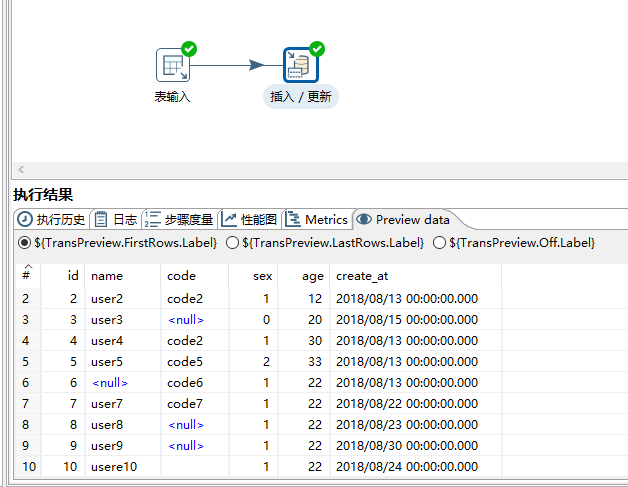This screenshot has height=487, width=628.
Task: Select the TransPreview.LastRows radio button
Action: (x=232, y=243)
